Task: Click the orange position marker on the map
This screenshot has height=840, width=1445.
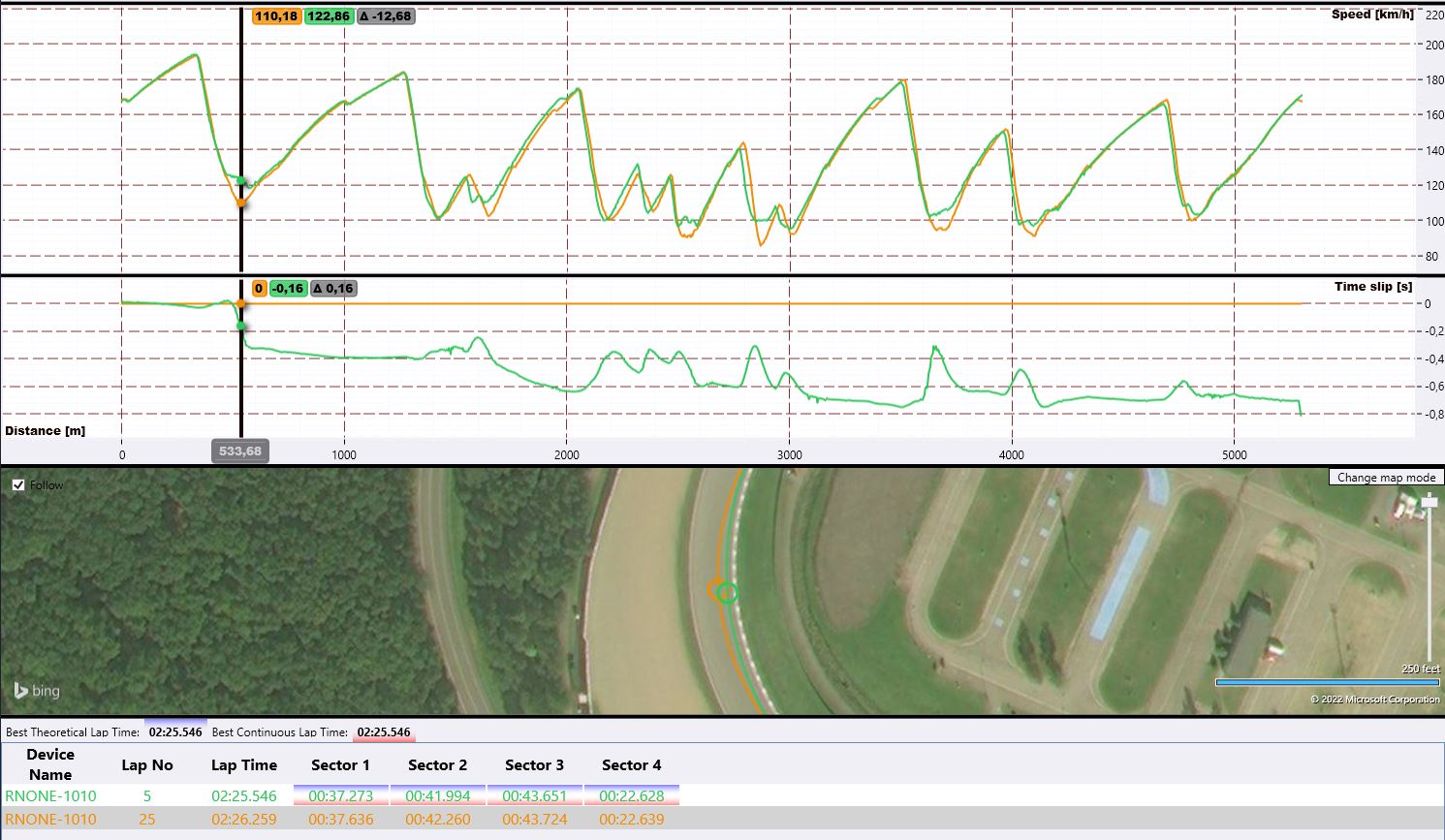Action: (x=716, y=589)
